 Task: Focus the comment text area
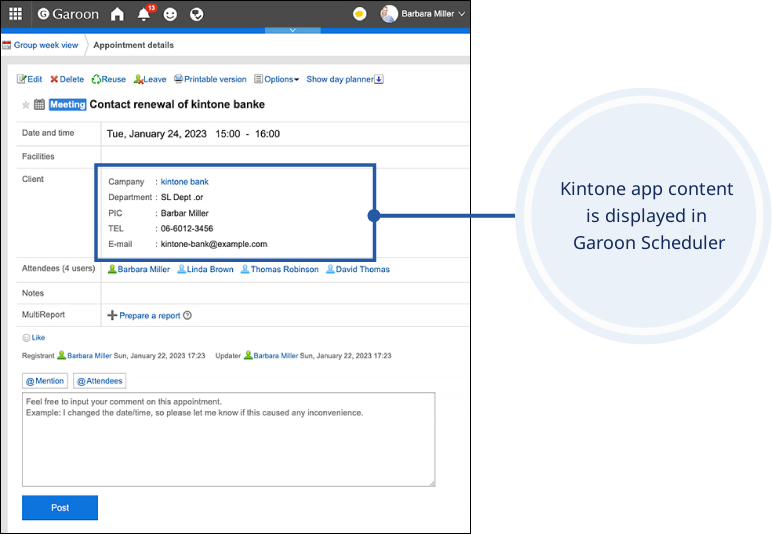(228, 440)
